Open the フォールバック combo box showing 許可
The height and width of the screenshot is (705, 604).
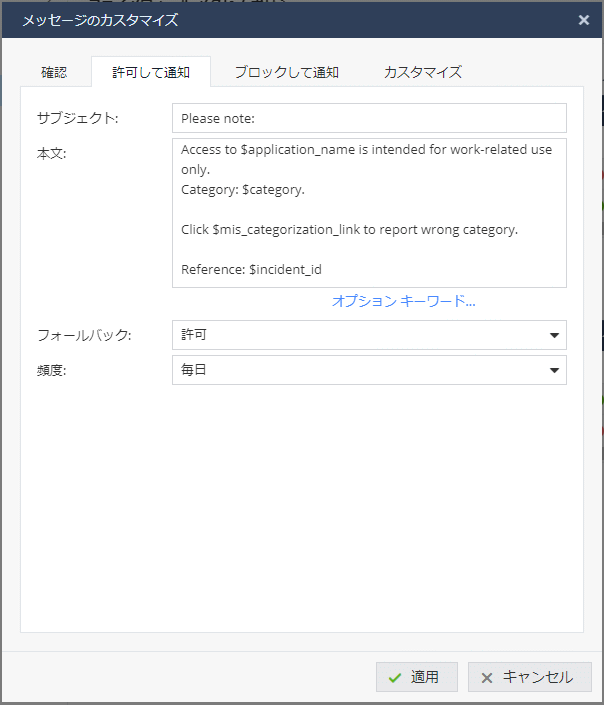coord(358,335)
